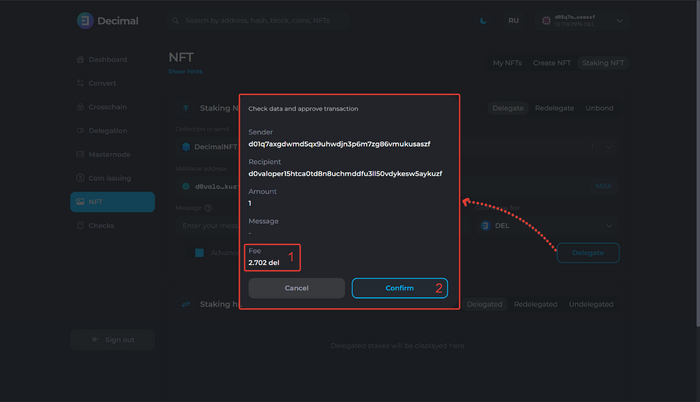700x402 pixels.
Task: Toggle the Advanced checkbox
Action: coord(200,253)
